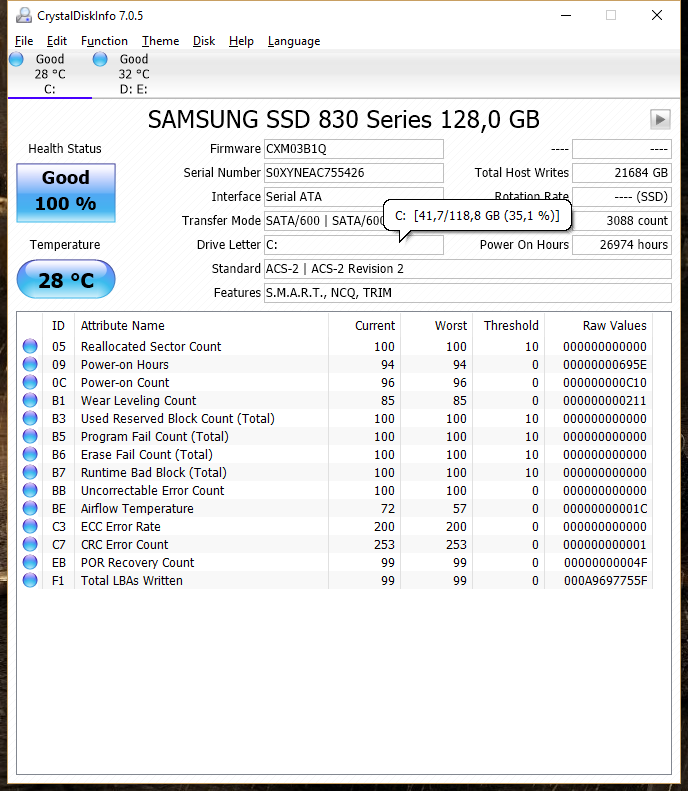Viewport: 688px width, 791px height.
Task: Open the Edit menu
Action: point(56,41)
